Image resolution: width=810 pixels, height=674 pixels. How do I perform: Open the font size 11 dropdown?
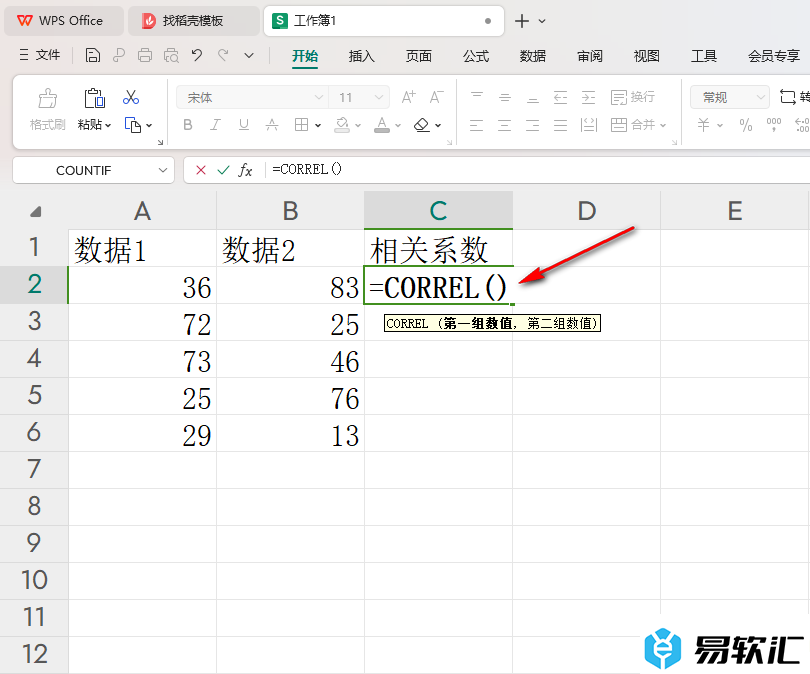coord(379,97)
